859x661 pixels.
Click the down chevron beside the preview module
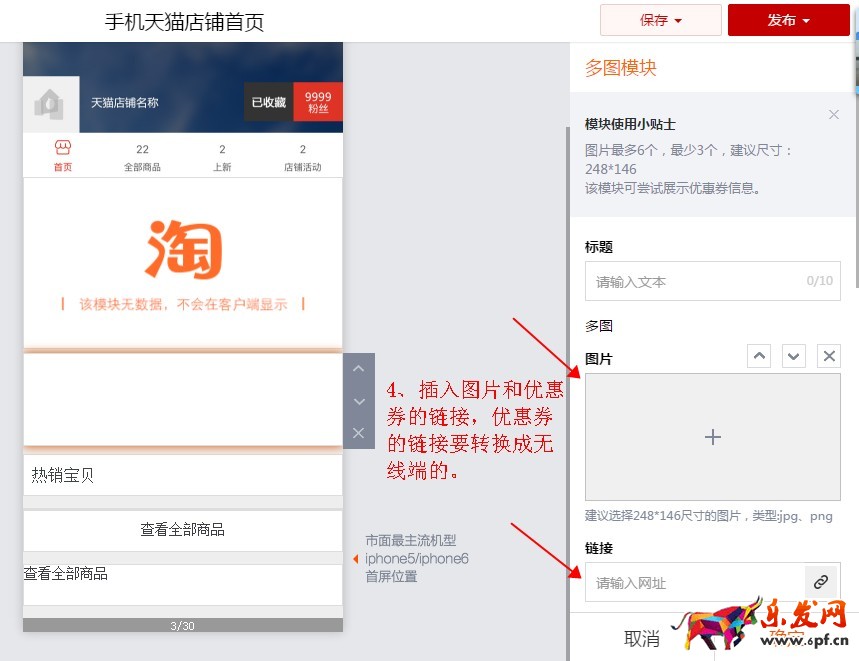358,401
